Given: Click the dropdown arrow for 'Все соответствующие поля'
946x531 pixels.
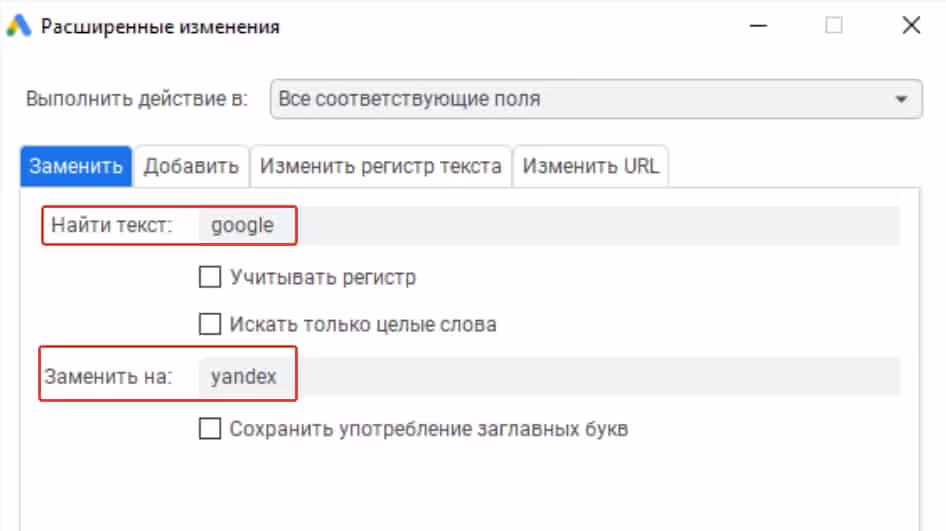Looking at the screenshot, I should pos(901,99).
